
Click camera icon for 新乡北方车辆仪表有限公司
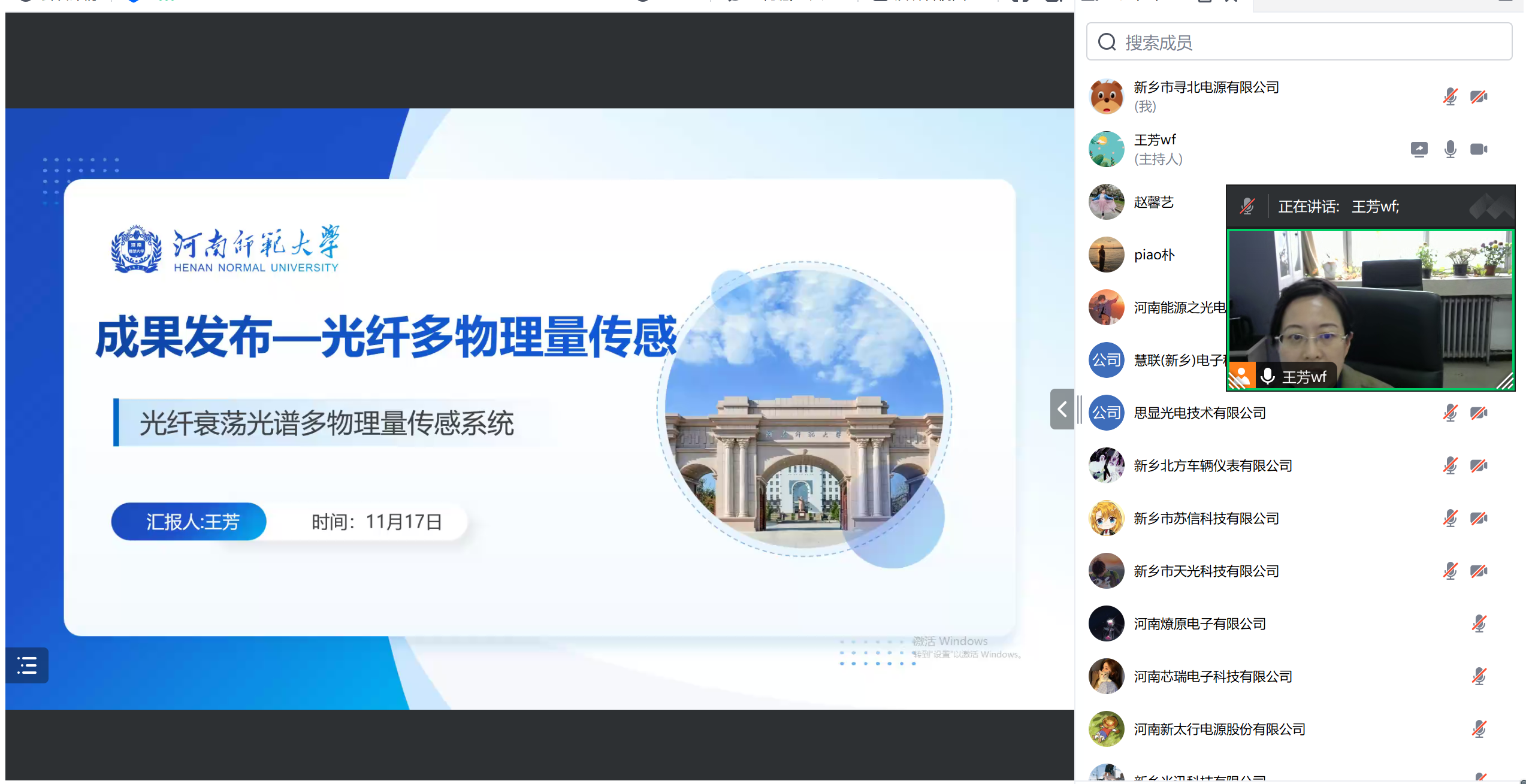[x=1479, y=465]
